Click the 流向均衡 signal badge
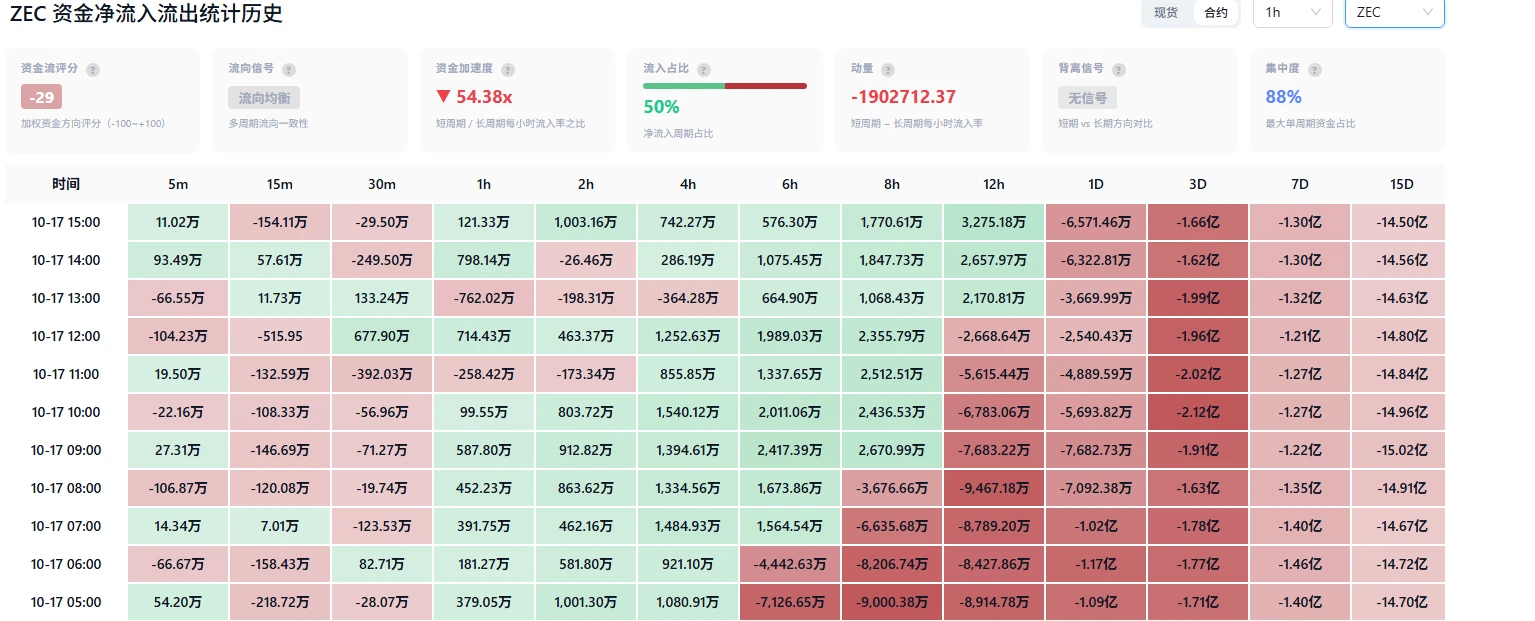Image resolution: width=1535 pixels, height=621 pixels. click(x=264, y=98)
